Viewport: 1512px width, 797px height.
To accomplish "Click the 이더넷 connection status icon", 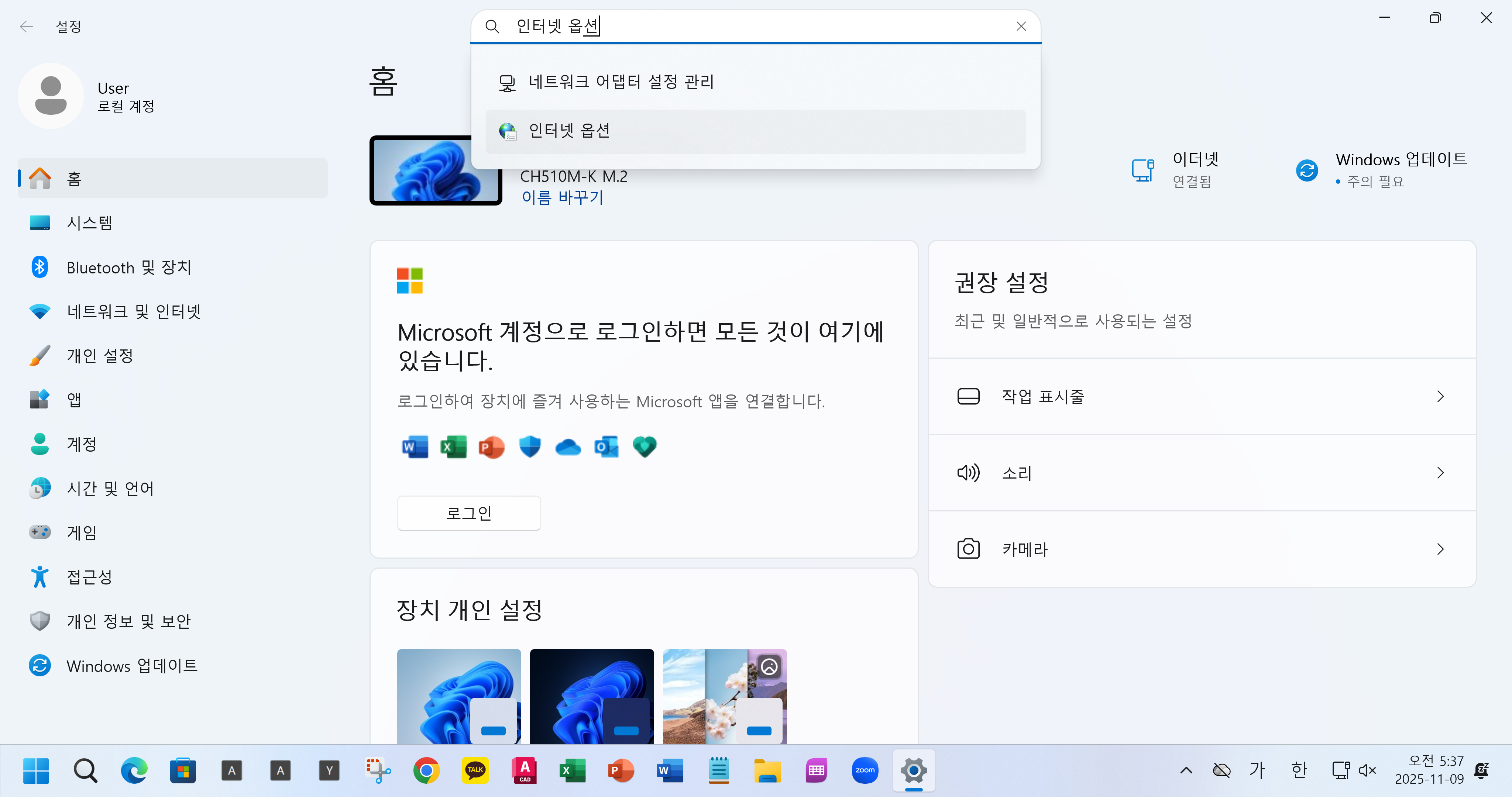I will point(1143,170).
